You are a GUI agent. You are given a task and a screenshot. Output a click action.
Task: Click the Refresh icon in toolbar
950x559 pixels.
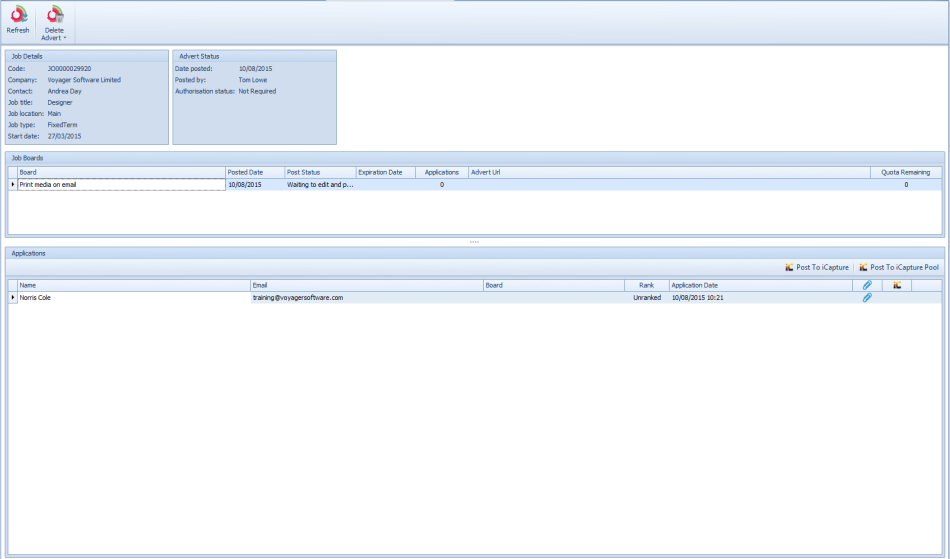(18, 14)
